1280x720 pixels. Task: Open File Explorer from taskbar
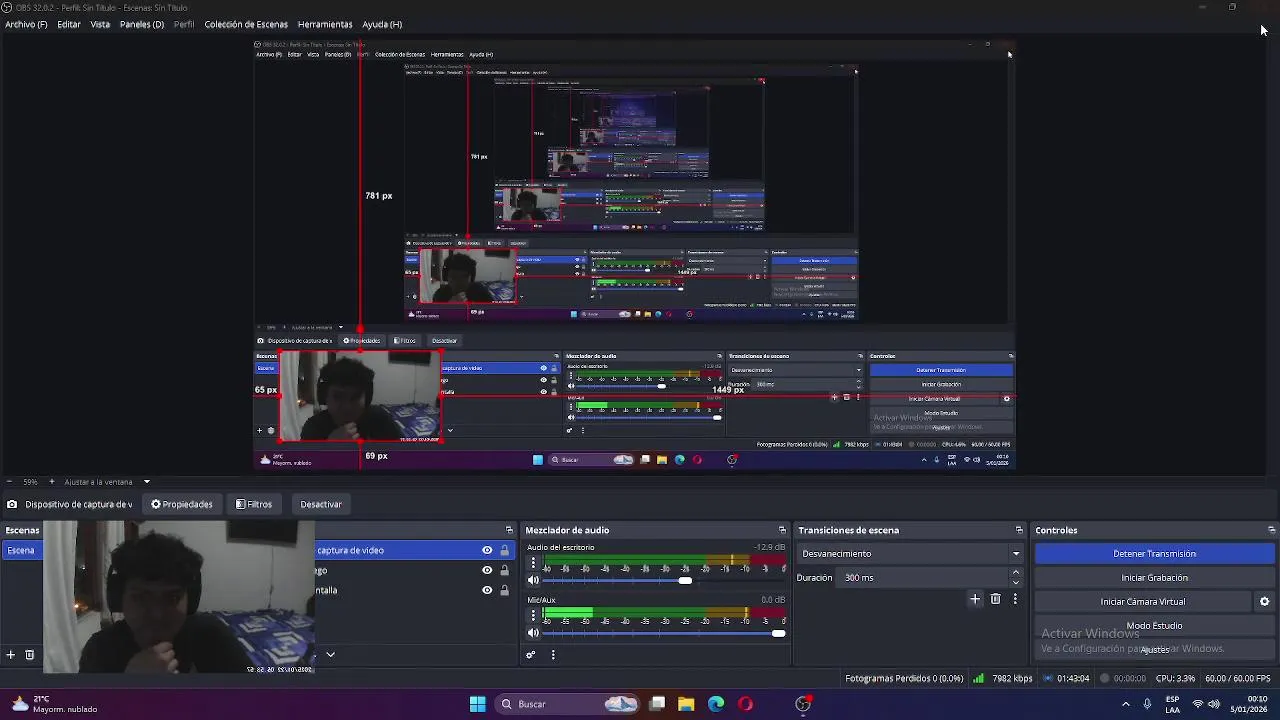(x=686, y=704)
